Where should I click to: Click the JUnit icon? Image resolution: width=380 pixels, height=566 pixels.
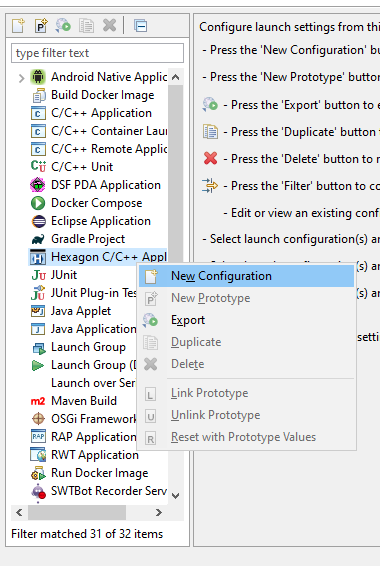tap(38, 275)
